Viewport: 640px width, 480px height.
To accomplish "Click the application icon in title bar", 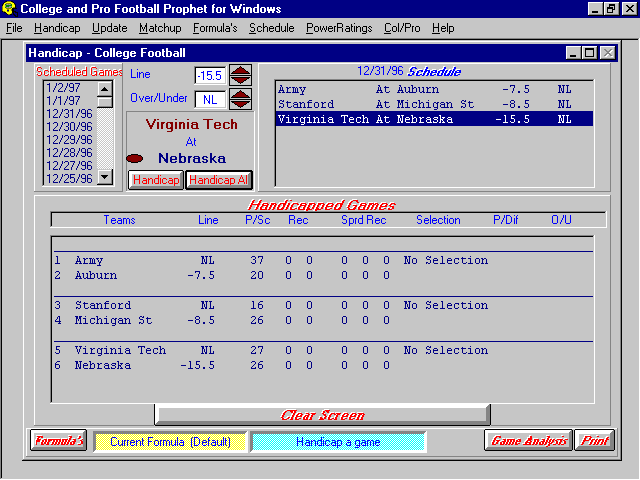I will point(9,9).
